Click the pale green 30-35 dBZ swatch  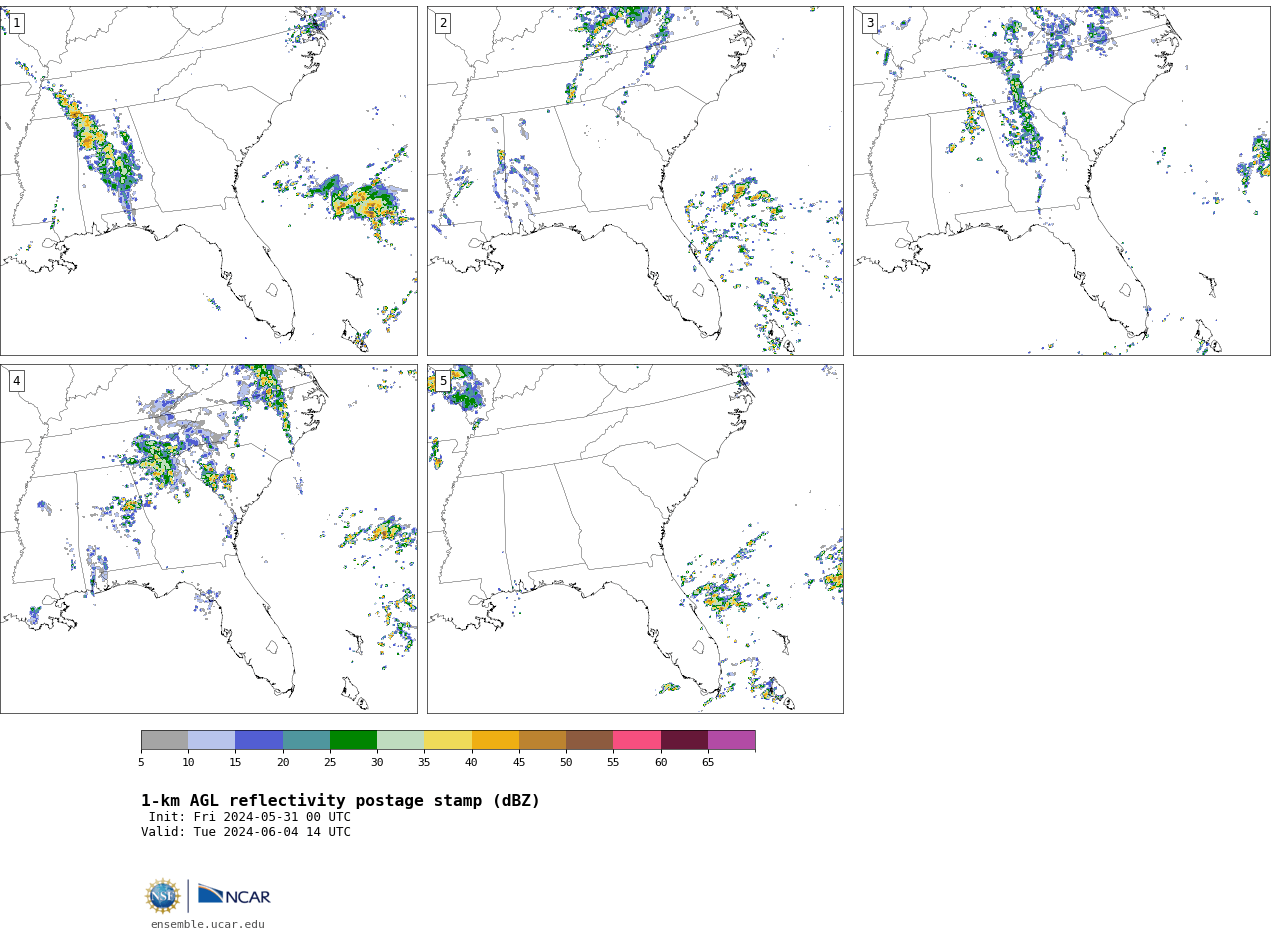pyautogui.click(x=400, y=740)
